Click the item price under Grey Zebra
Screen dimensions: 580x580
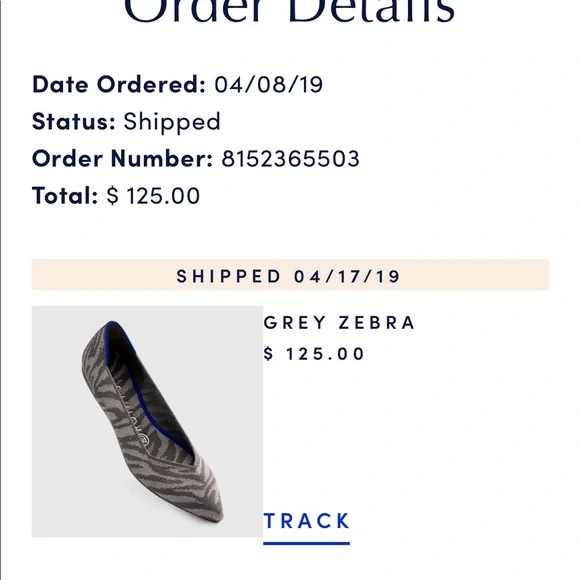[x=314, y=354]
